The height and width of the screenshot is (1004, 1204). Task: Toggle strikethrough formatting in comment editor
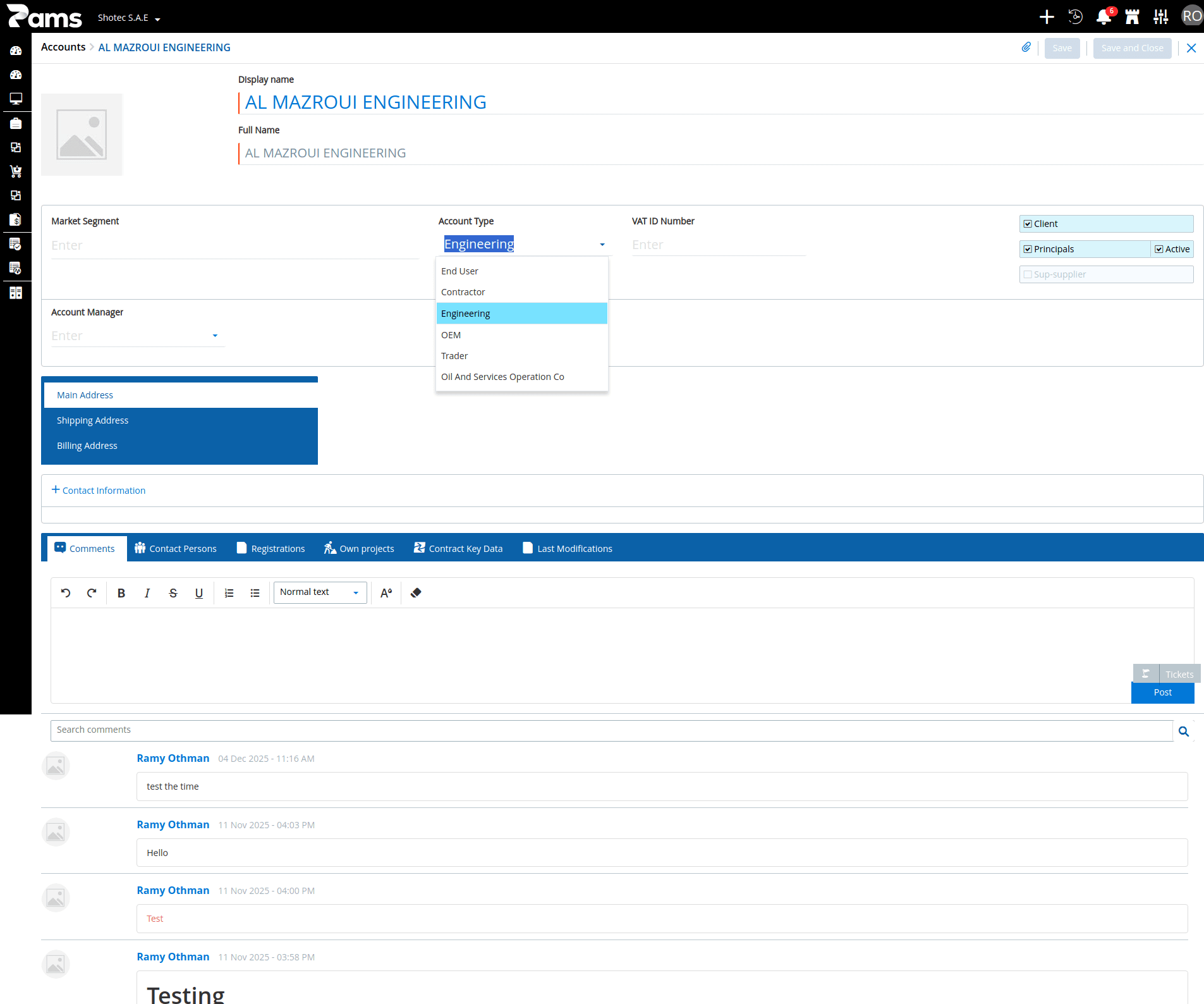tap(173, 593)
